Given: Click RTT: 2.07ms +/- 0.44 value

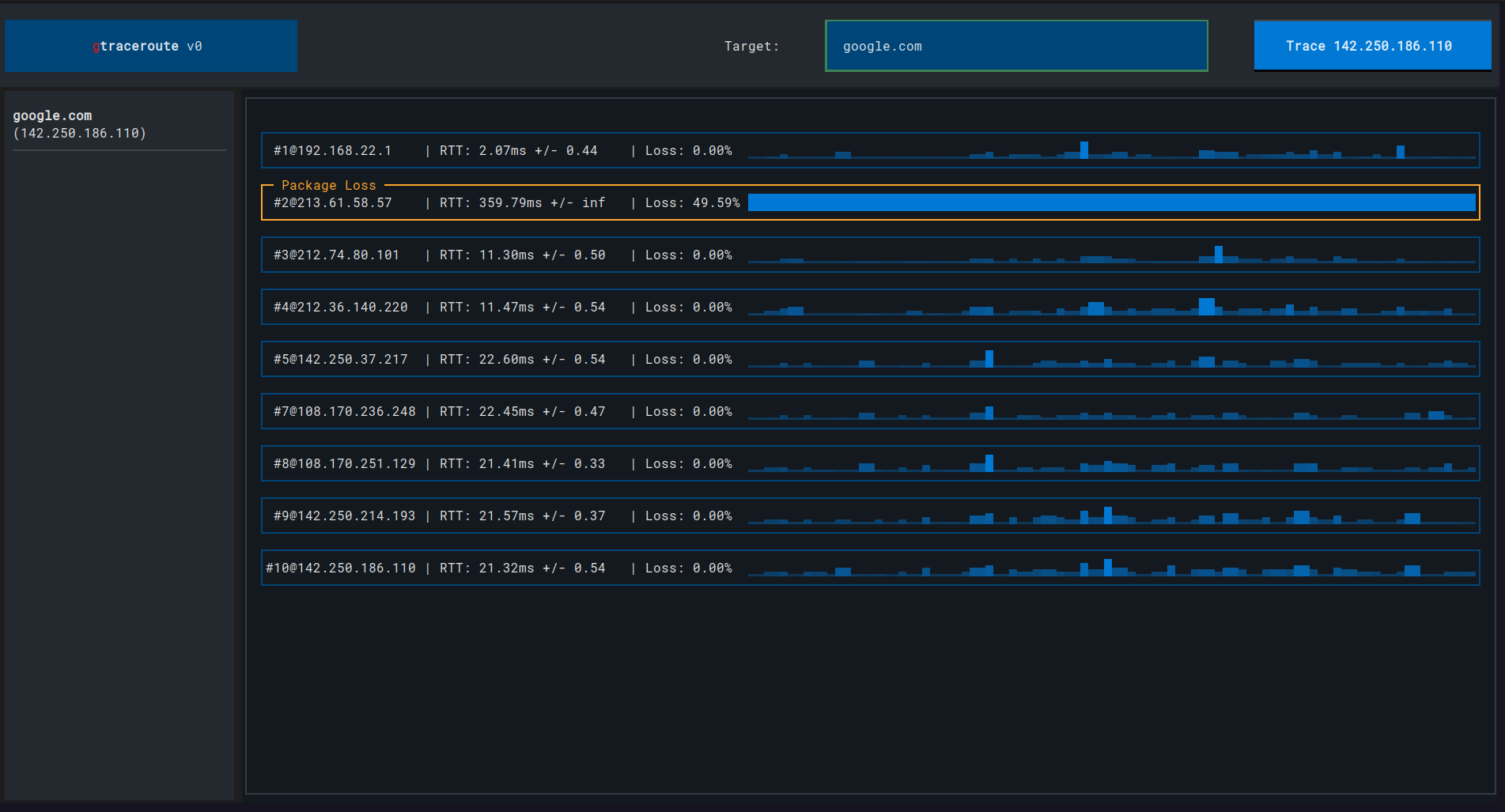Looking at the screenshot, I should point(519,150).
